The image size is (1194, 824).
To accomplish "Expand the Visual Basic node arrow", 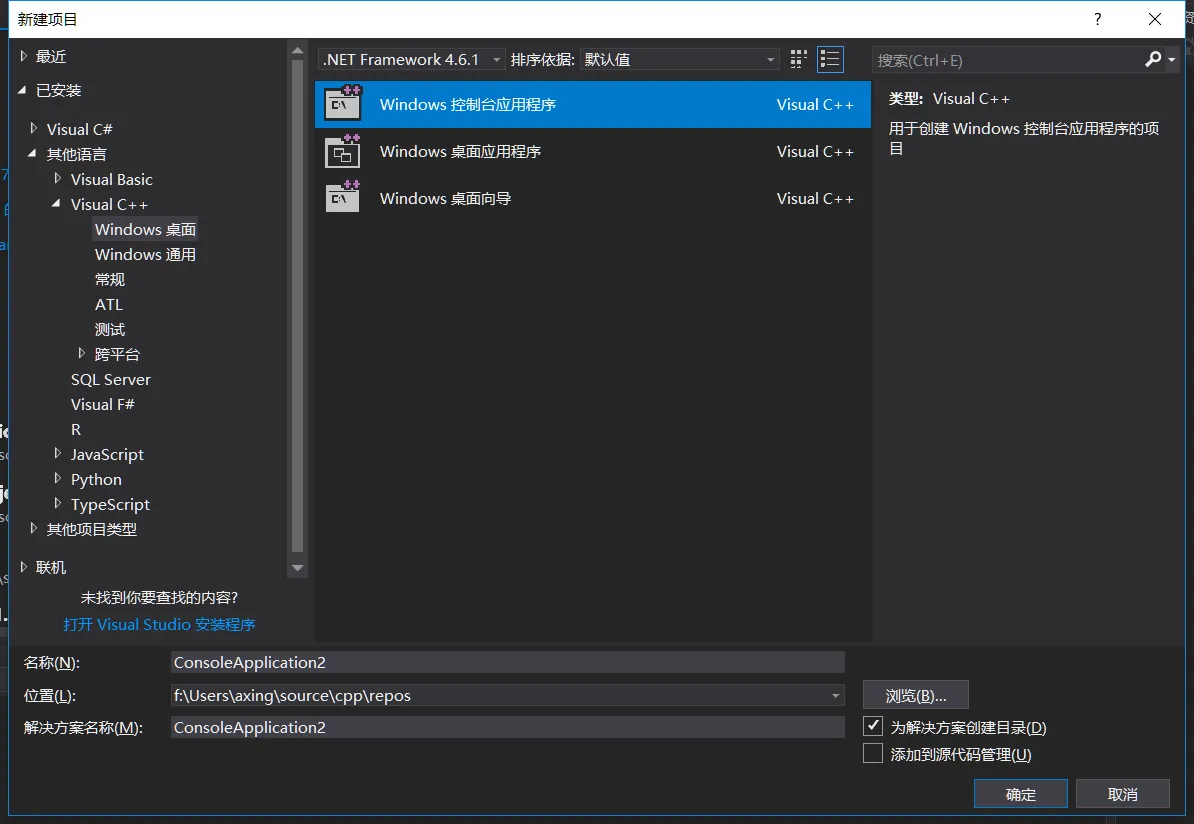I will tap(58, 178).
